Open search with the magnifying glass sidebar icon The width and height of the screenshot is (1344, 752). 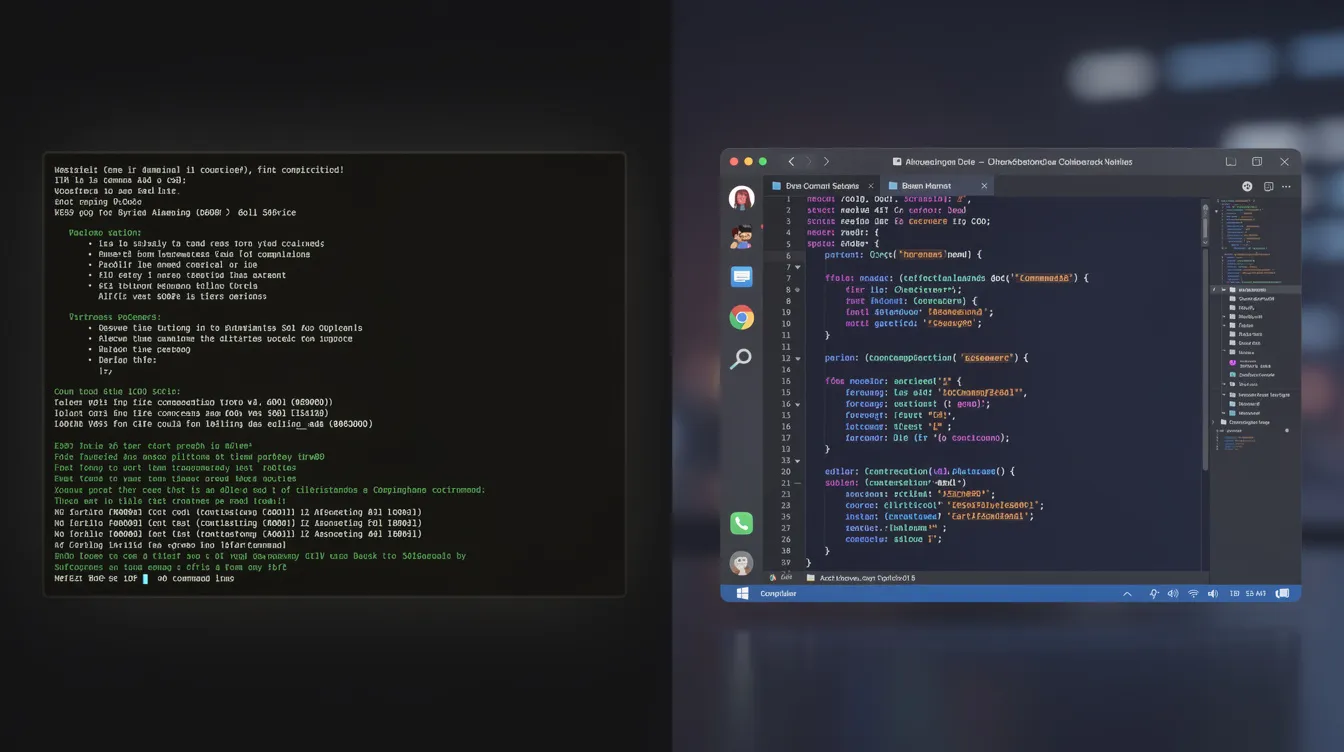point(741,358)
